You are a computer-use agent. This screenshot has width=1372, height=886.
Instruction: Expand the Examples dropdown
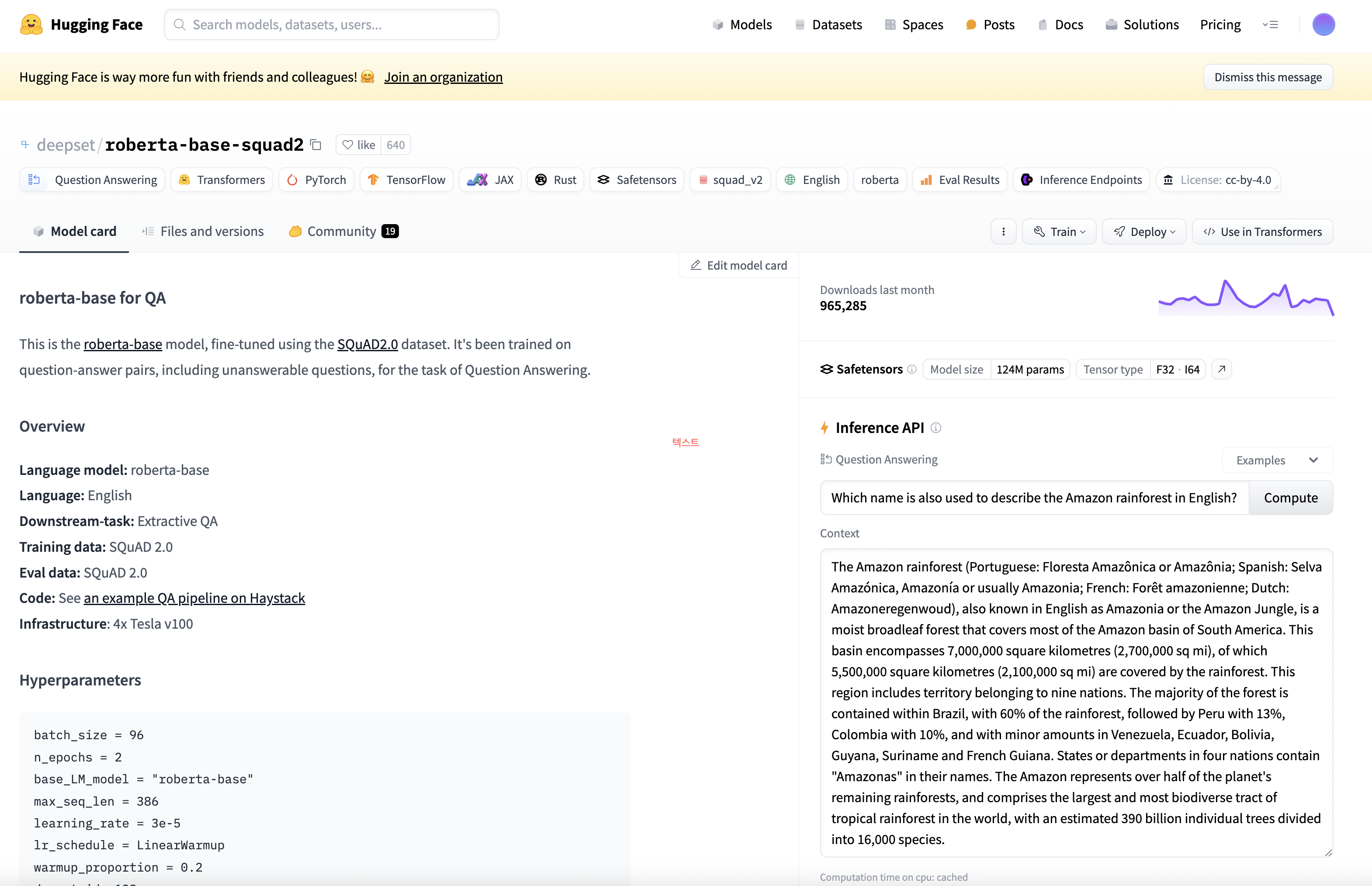pos(1276,460)
